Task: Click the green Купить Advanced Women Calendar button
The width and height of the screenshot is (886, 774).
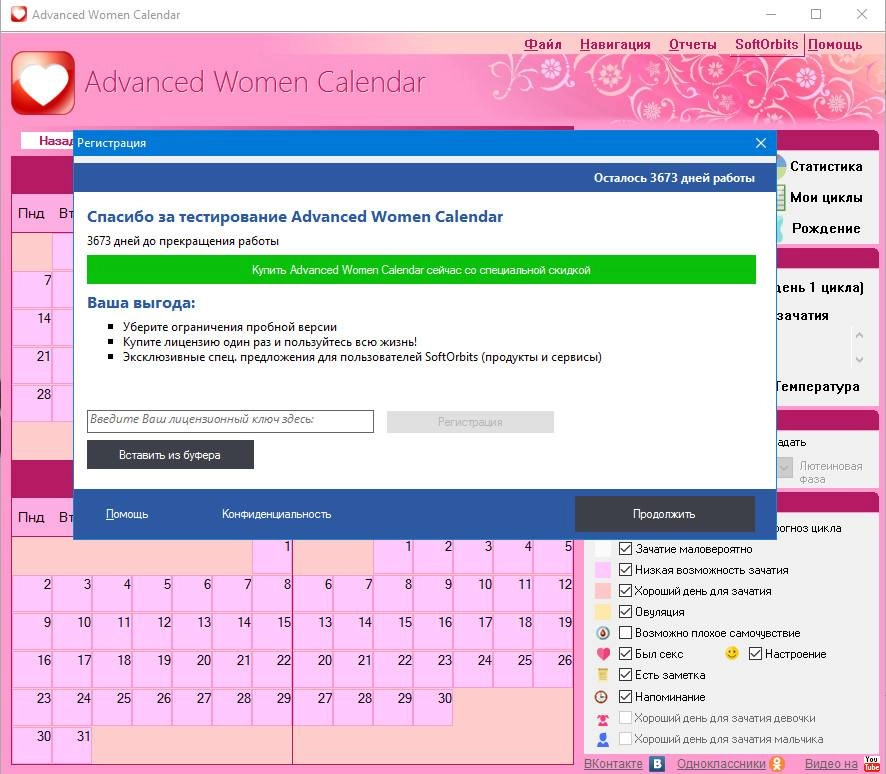Action: (421, 269)
